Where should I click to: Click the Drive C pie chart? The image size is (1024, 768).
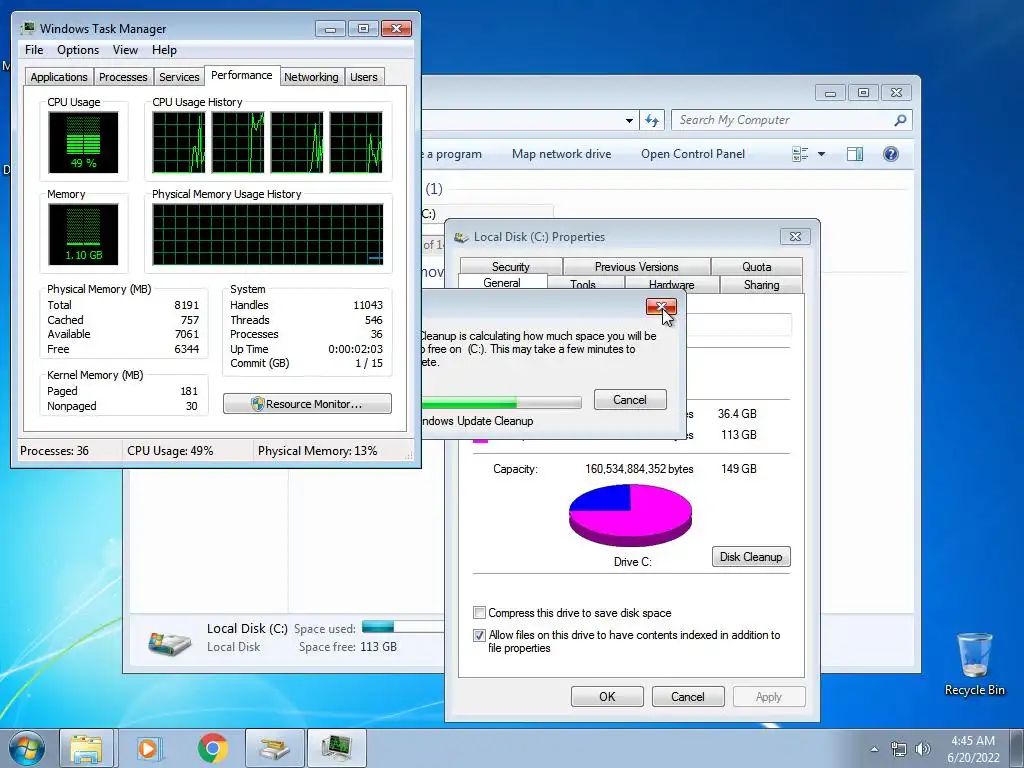point(630,515)
